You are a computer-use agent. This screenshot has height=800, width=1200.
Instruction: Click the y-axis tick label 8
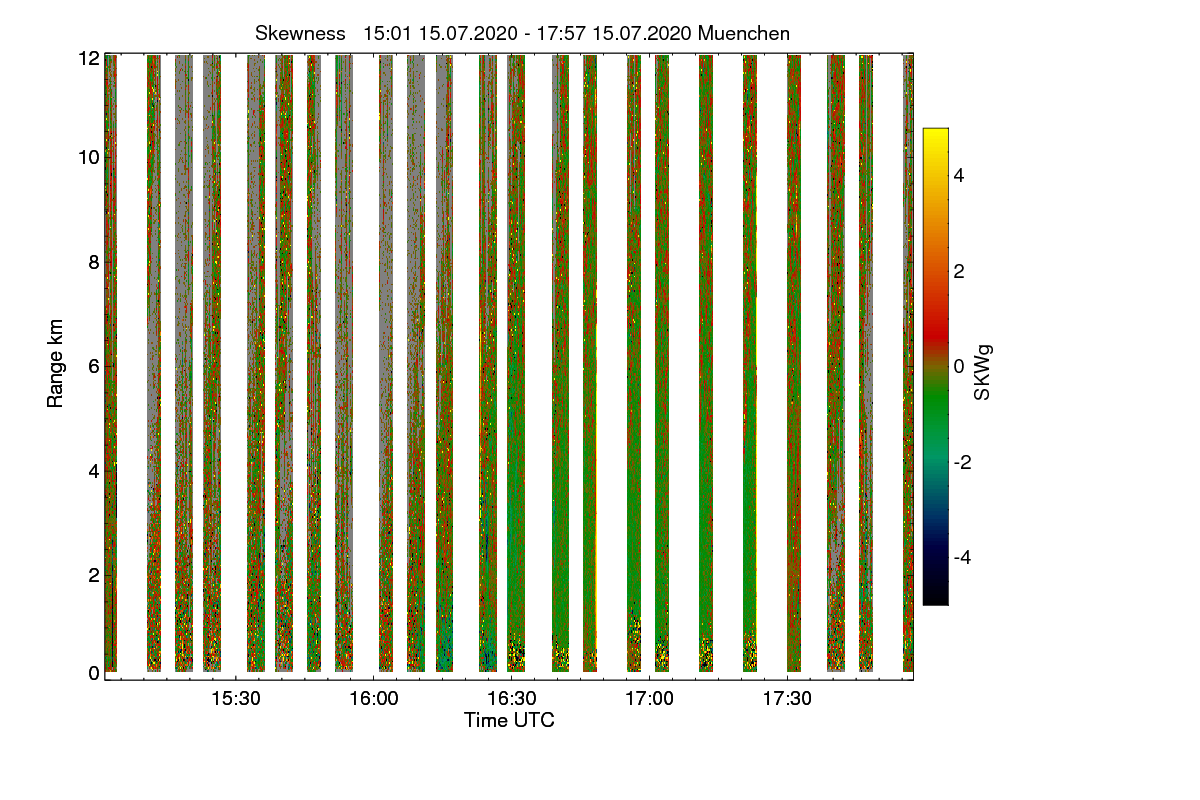[x=94, y=262]
